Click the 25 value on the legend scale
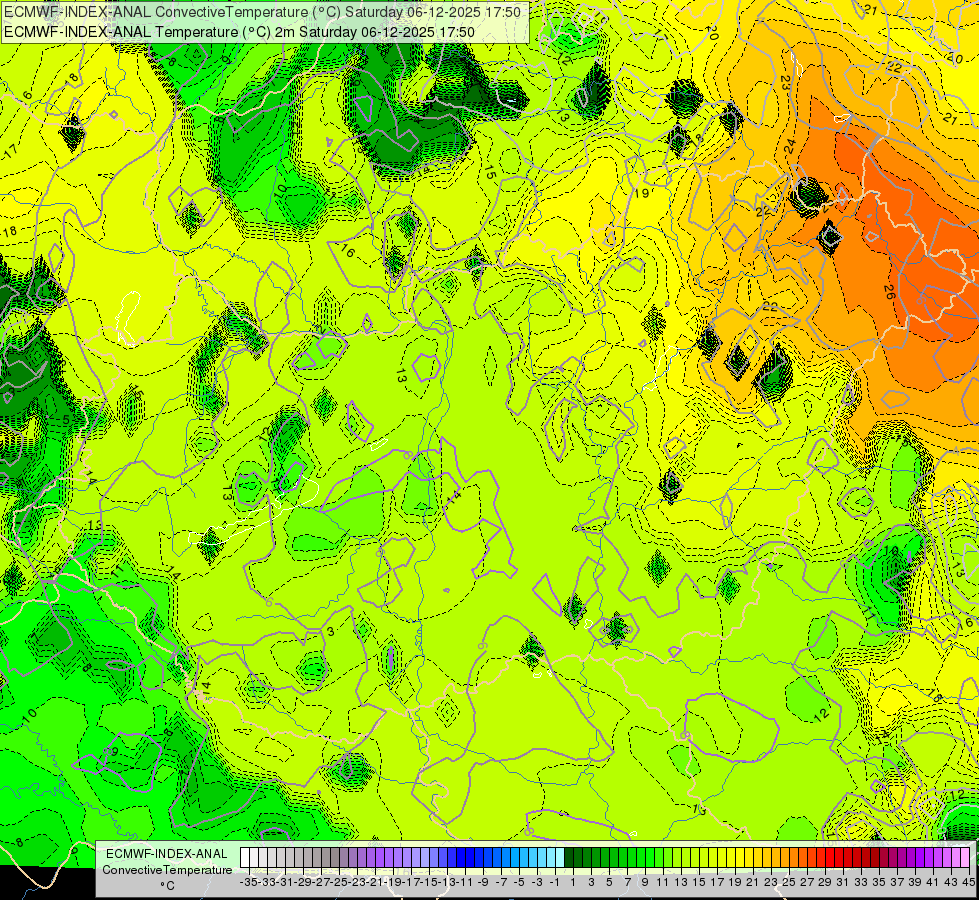The width and height of the screenshot is (979, 900). [x=789, y=882]
